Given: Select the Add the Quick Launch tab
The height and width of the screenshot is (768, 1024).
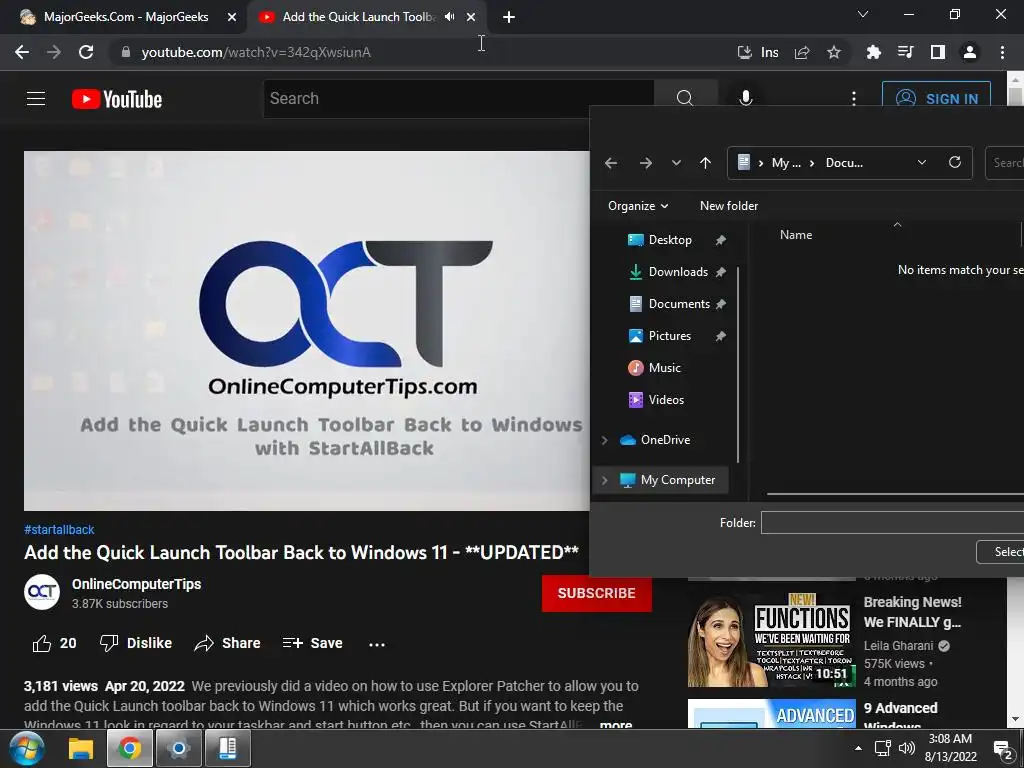Looking at the screenshot, I should (358, 17).
